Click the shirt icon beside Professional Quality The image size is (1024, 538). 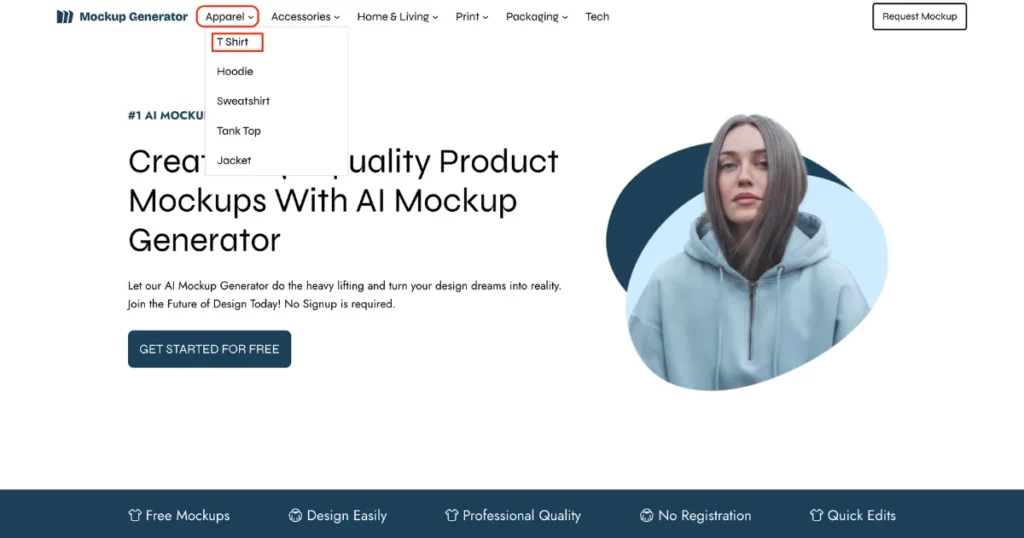[451, 515]
